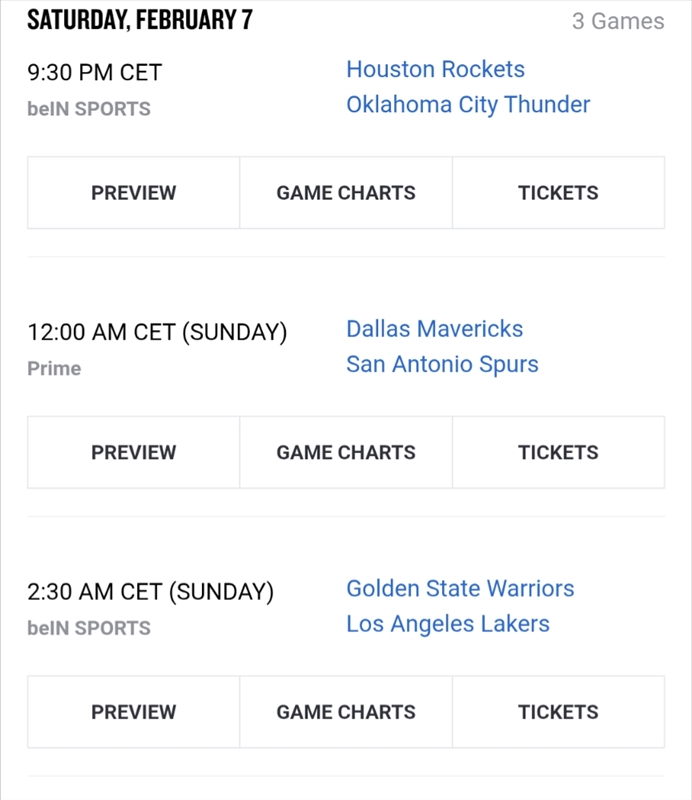The height and width of the screenshot is (800, 692).
Task: Open the Golden State Warriors team link
Action: coord(460,588)
